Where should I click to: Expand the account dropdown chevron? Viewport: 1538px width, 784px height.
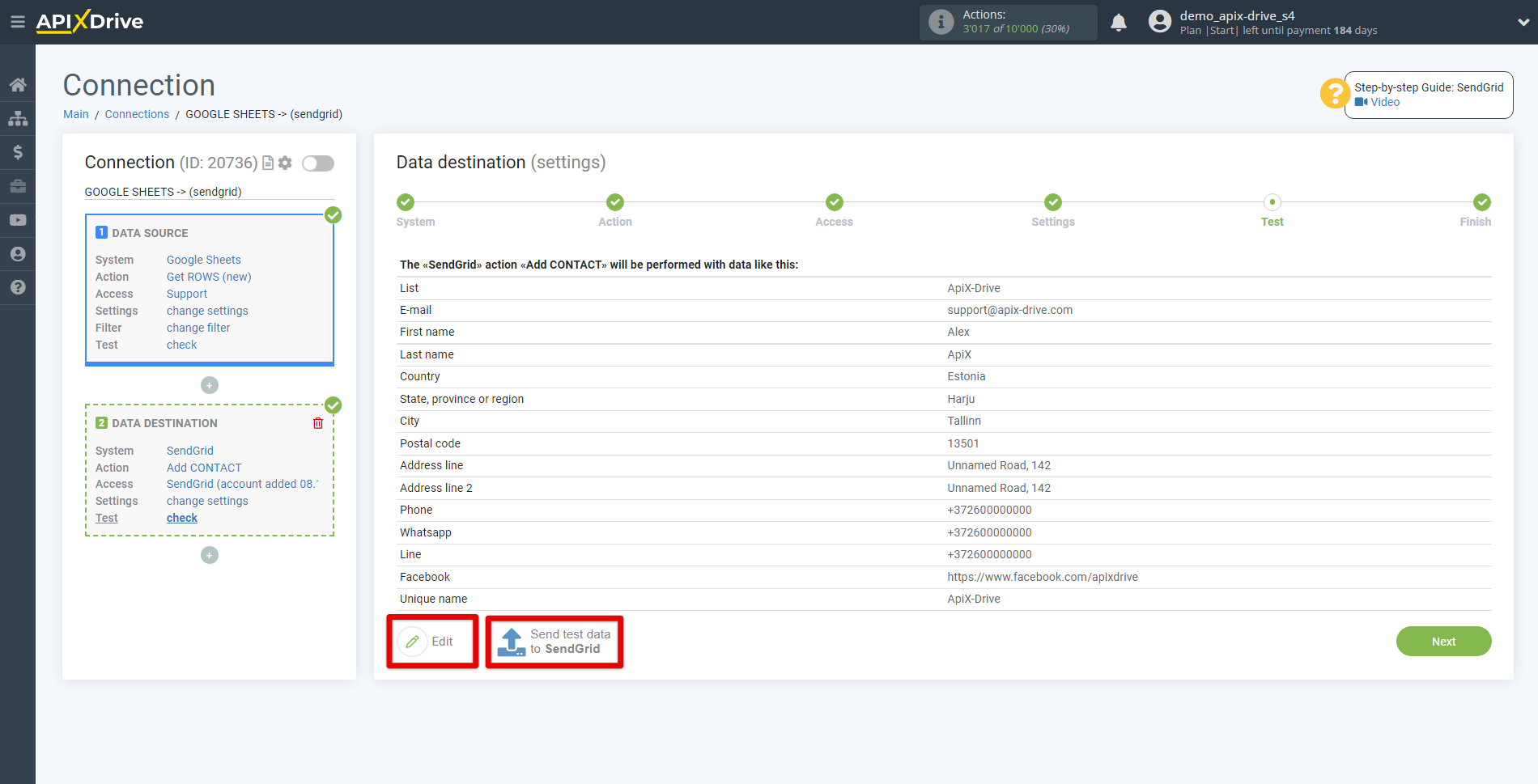pos(1523,23)
